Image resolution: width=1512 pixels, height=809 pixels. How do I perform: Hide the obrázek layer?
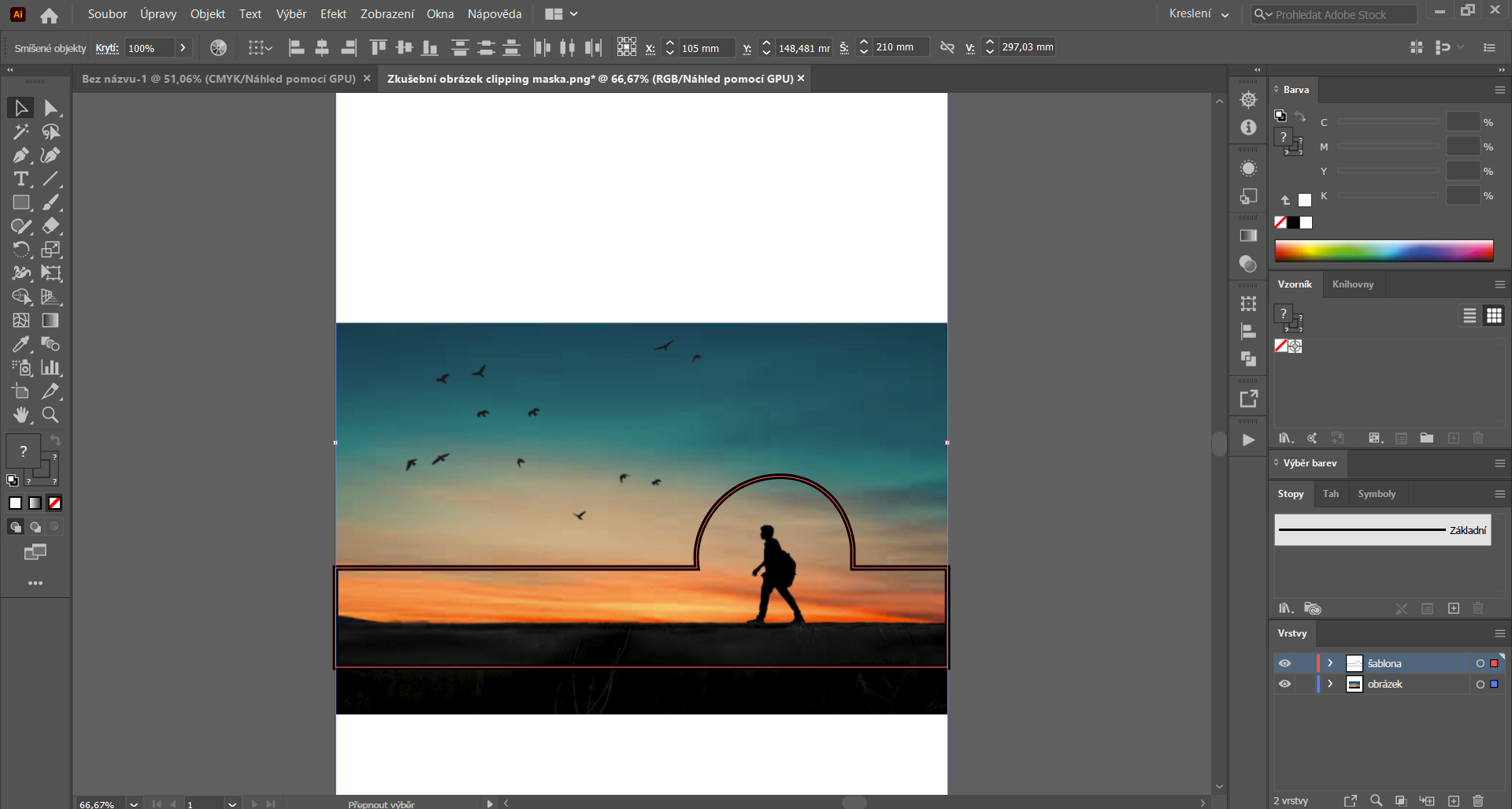1285,684
